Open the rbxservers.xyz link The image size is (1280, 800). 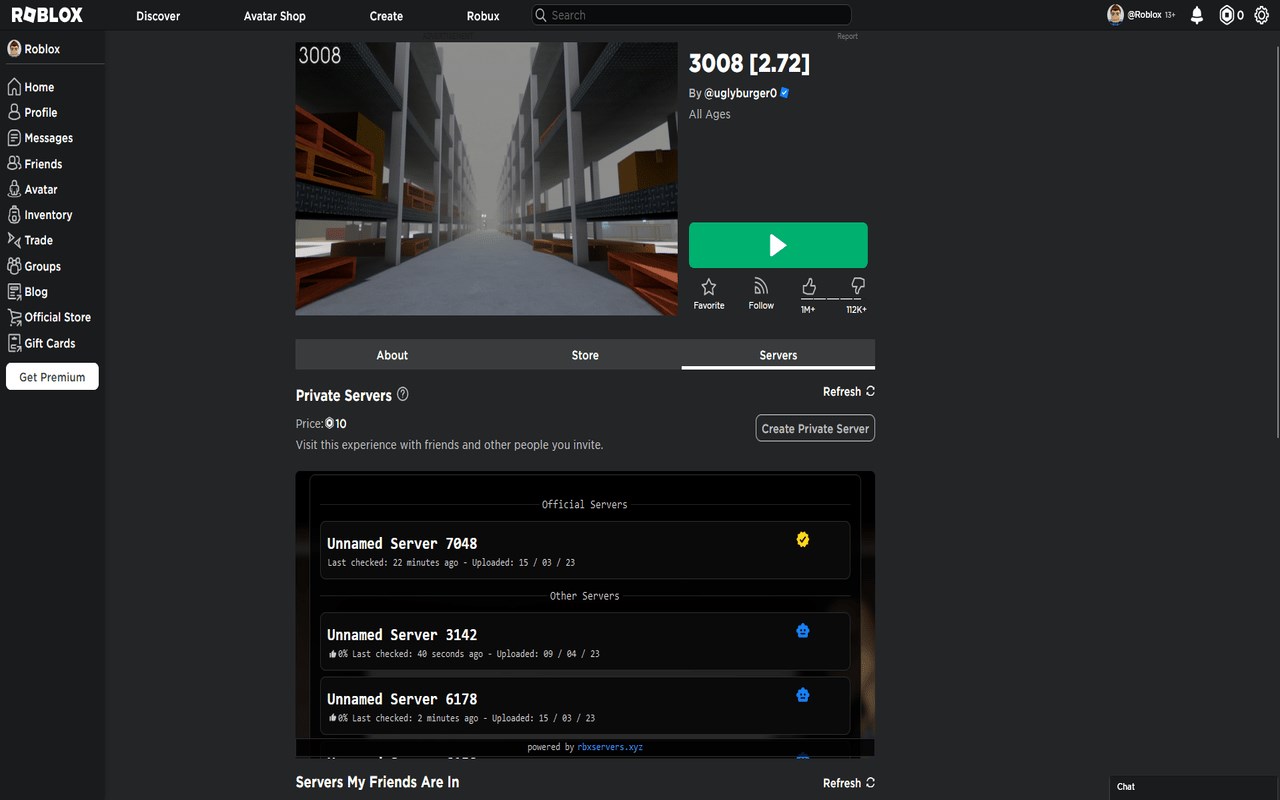tap(610, 747)
